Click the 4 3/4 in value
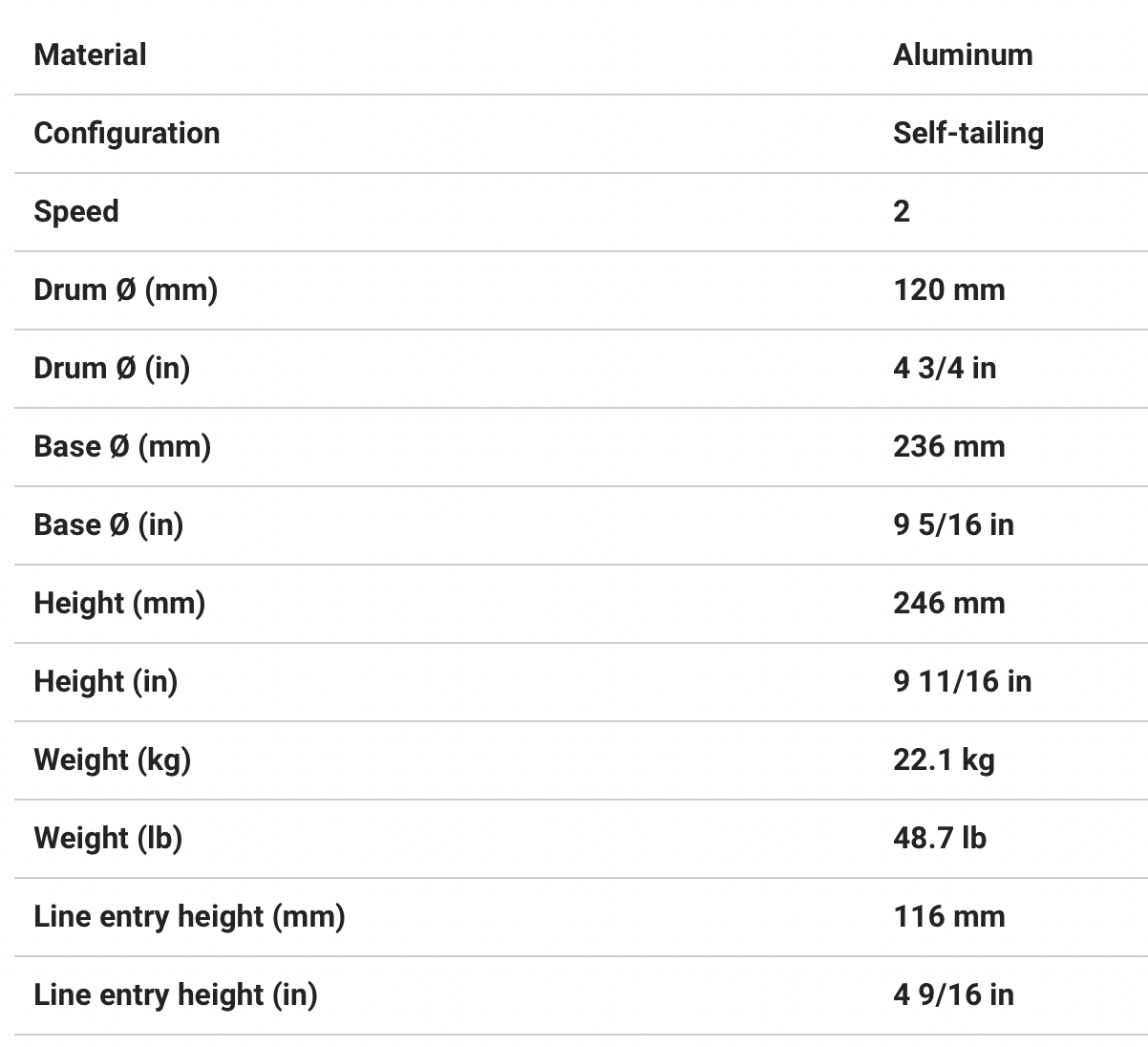Viewport: 1148px width, 1047px height. pyautogui.click(x=945, y=368)
